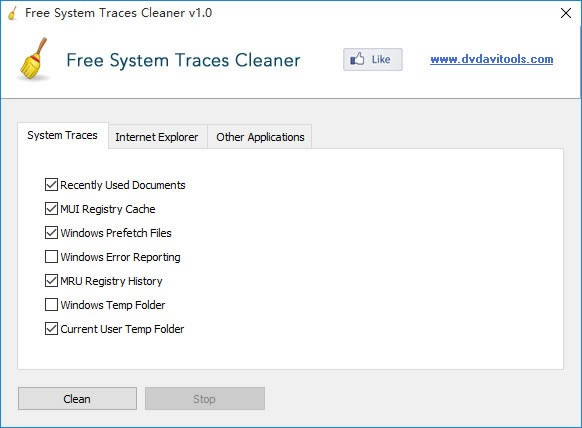Switch to the Internet Explorer tab
The width and height of the screenshot is (582, 428).
pos(157,137)
